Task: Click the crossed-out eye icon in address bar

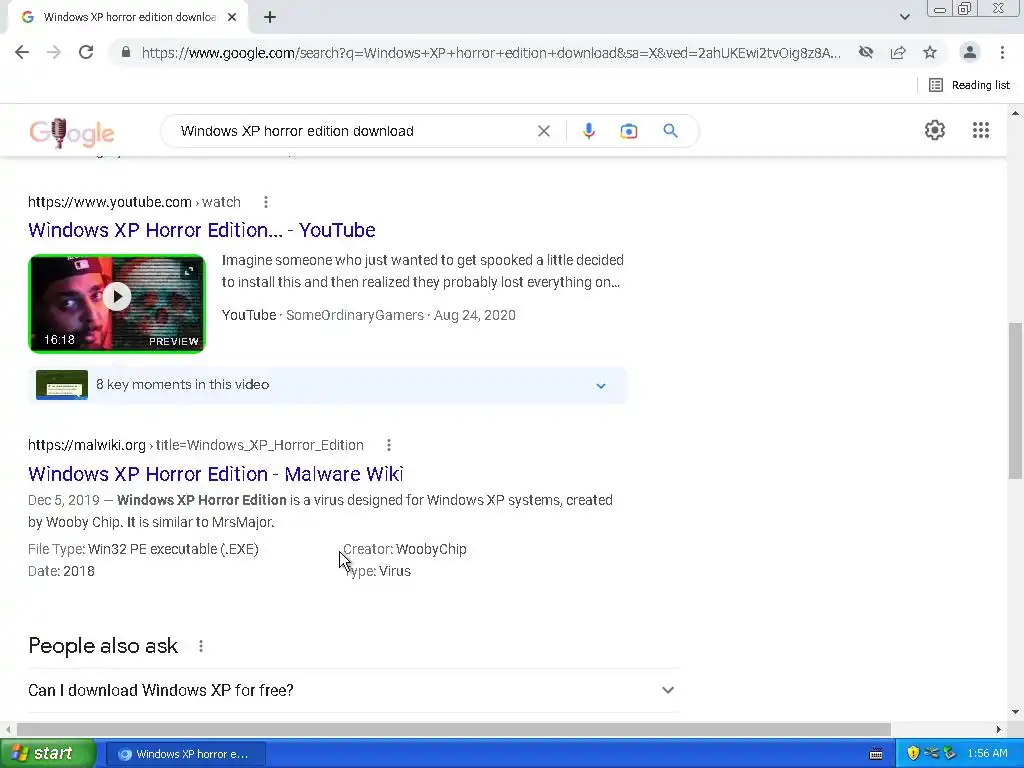Action: (x=866, y=52)
